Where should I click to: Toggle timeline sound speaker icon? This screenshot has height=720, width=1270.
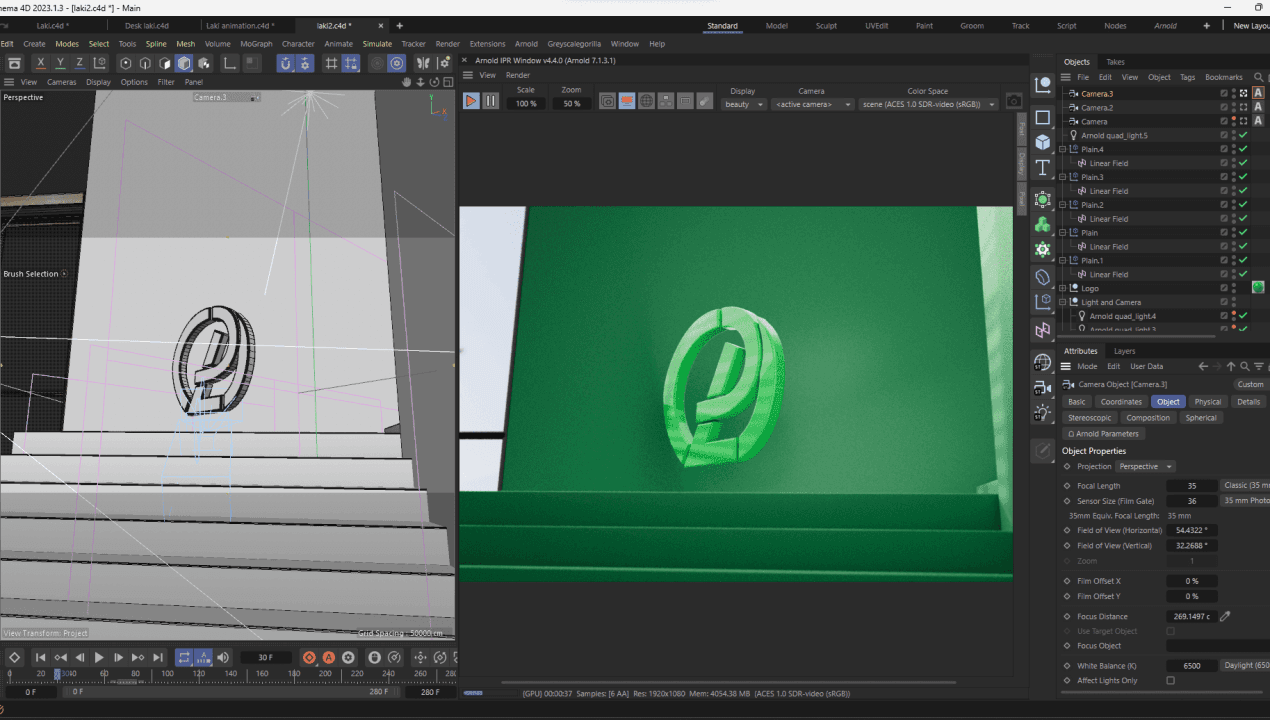click(x=223, y=657)
